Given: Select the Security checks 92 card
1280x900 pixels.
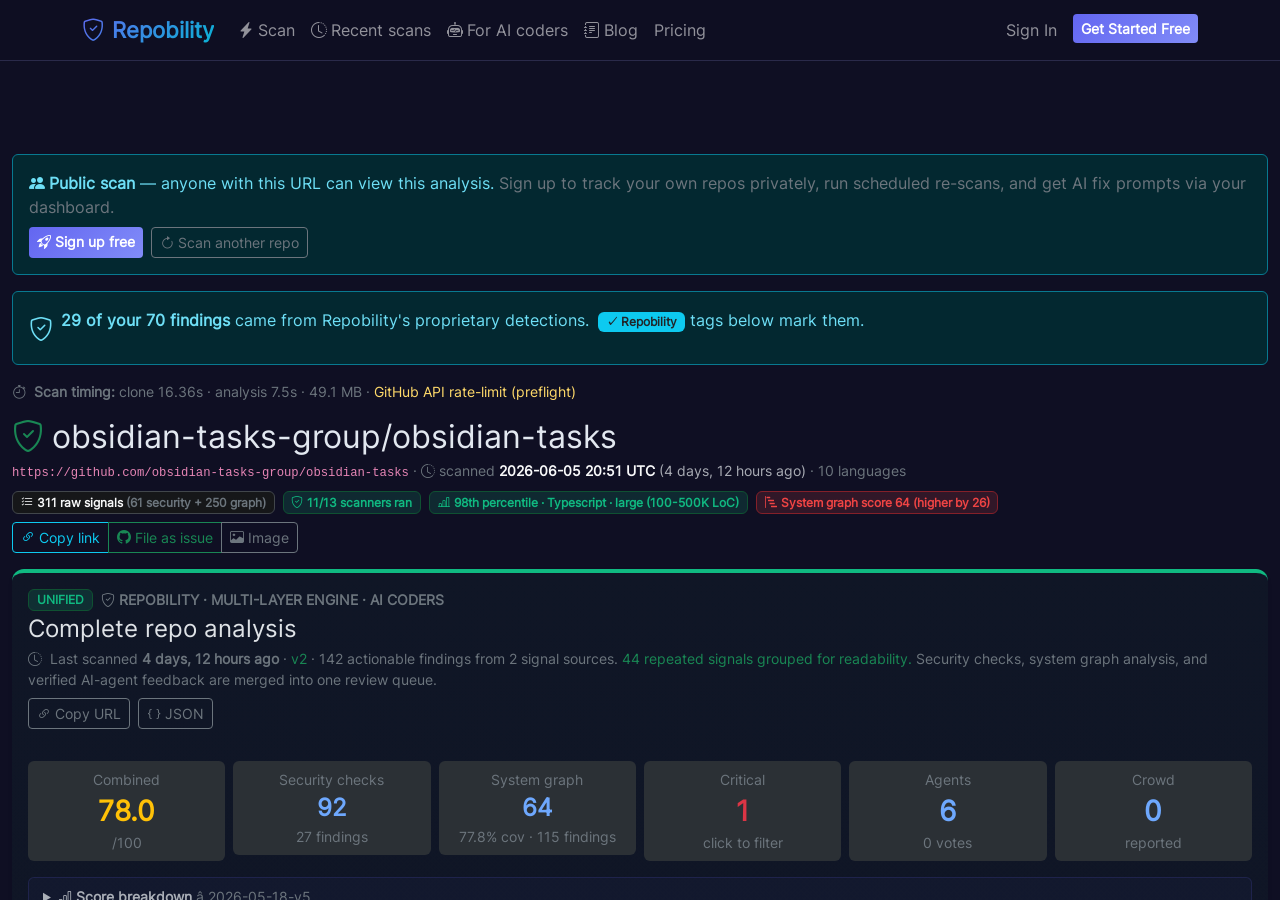Looking at the screenshot, I should coord(332,808).
